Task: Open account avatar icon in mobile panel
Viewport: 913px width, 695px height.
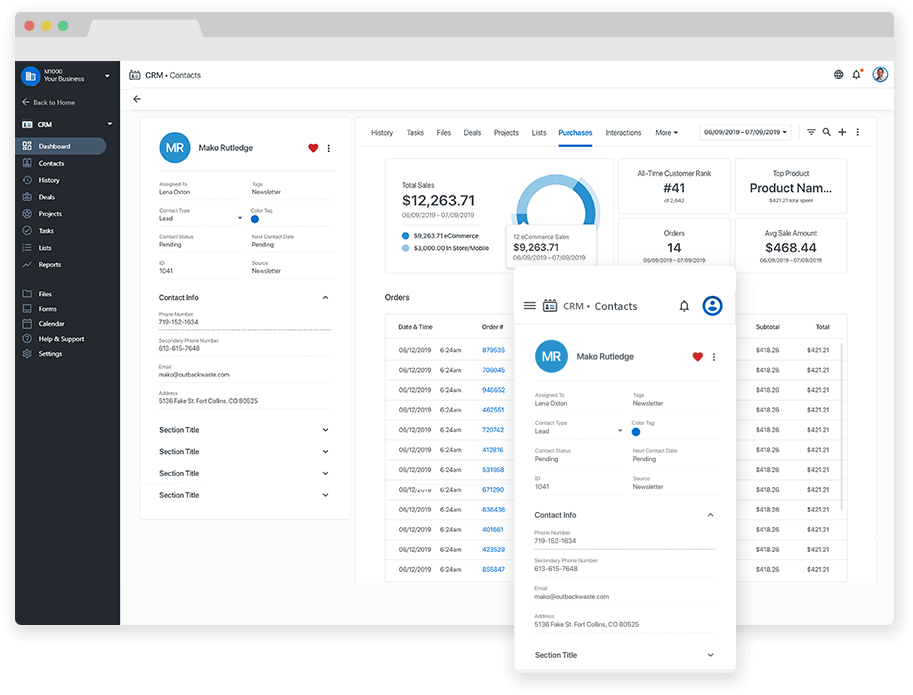Action: click(x=712, y=306)
